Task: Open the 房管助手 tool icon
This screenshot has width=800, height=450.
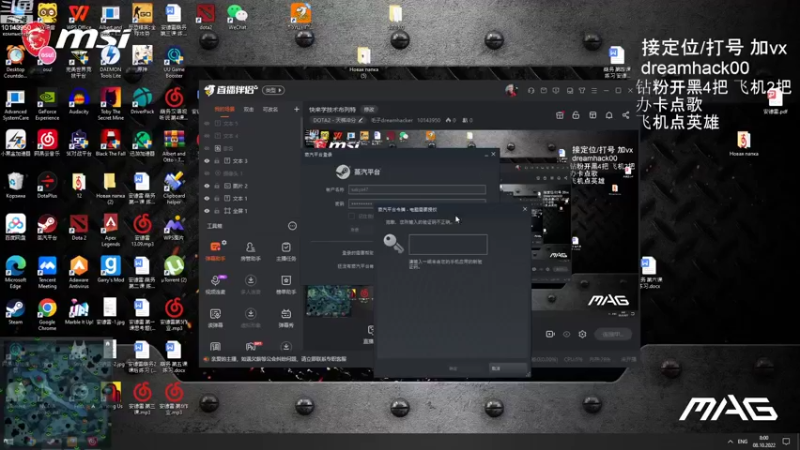Action: point(251,251)
